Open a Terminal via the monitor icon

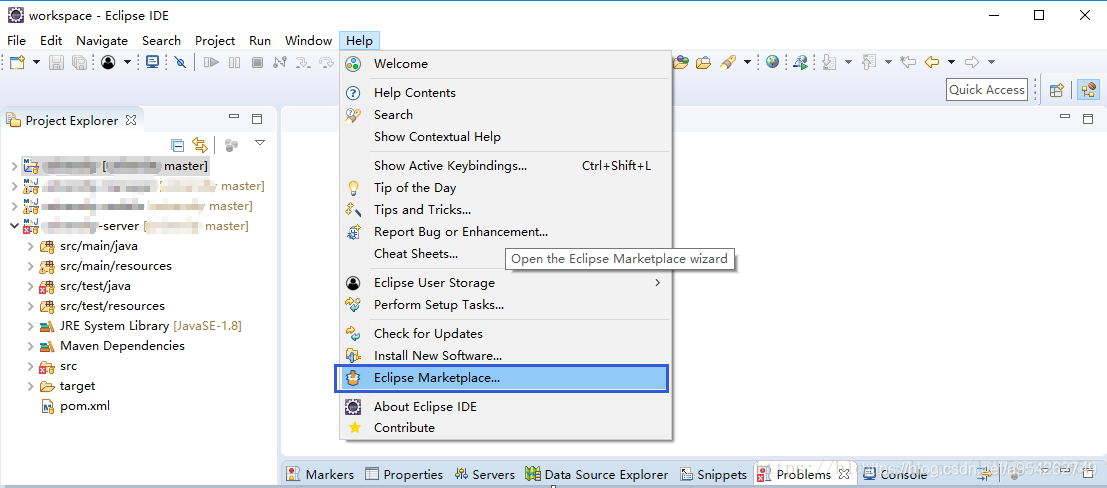pyautogui.click(x=152, y=62)
